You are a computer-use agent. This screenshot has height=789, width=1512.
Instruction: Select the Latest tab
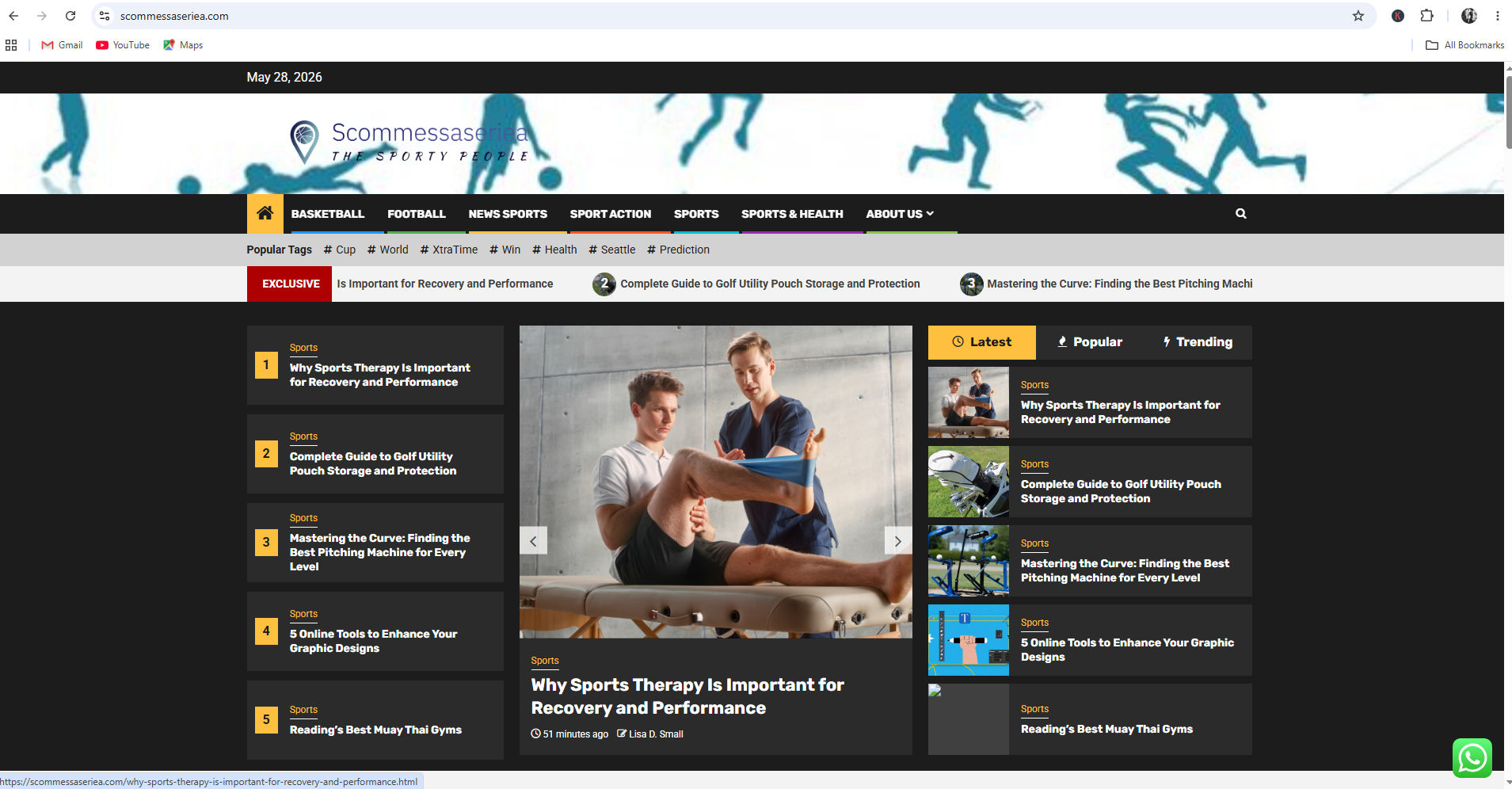tap(982, 342)
